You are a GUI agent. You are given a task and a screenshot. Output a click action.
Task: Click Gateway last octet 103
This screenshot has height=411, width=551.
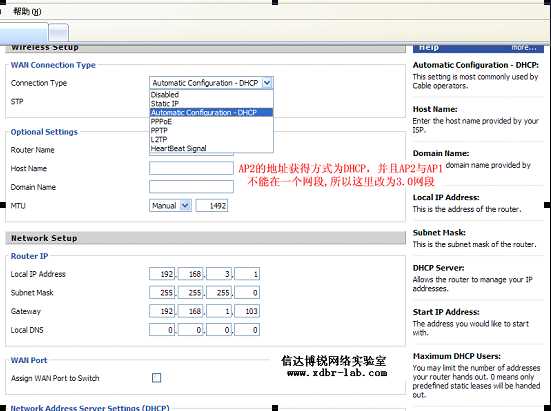247,311
